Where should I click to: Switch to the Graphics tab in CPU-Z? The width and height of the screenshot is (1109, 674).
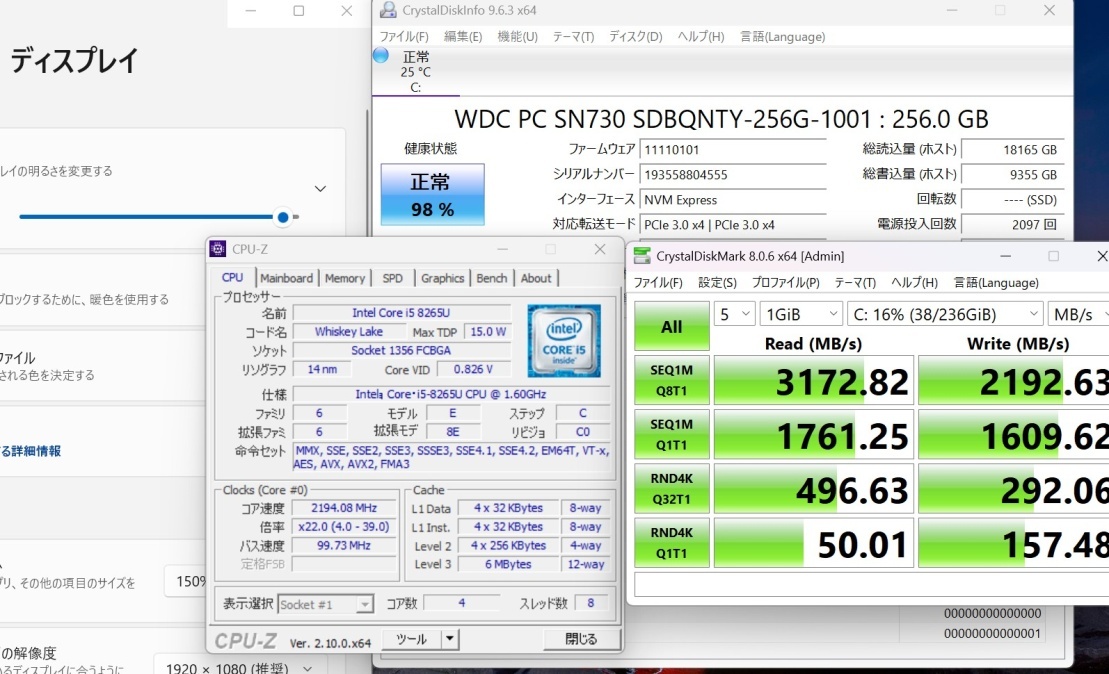(x=442, y=279)
